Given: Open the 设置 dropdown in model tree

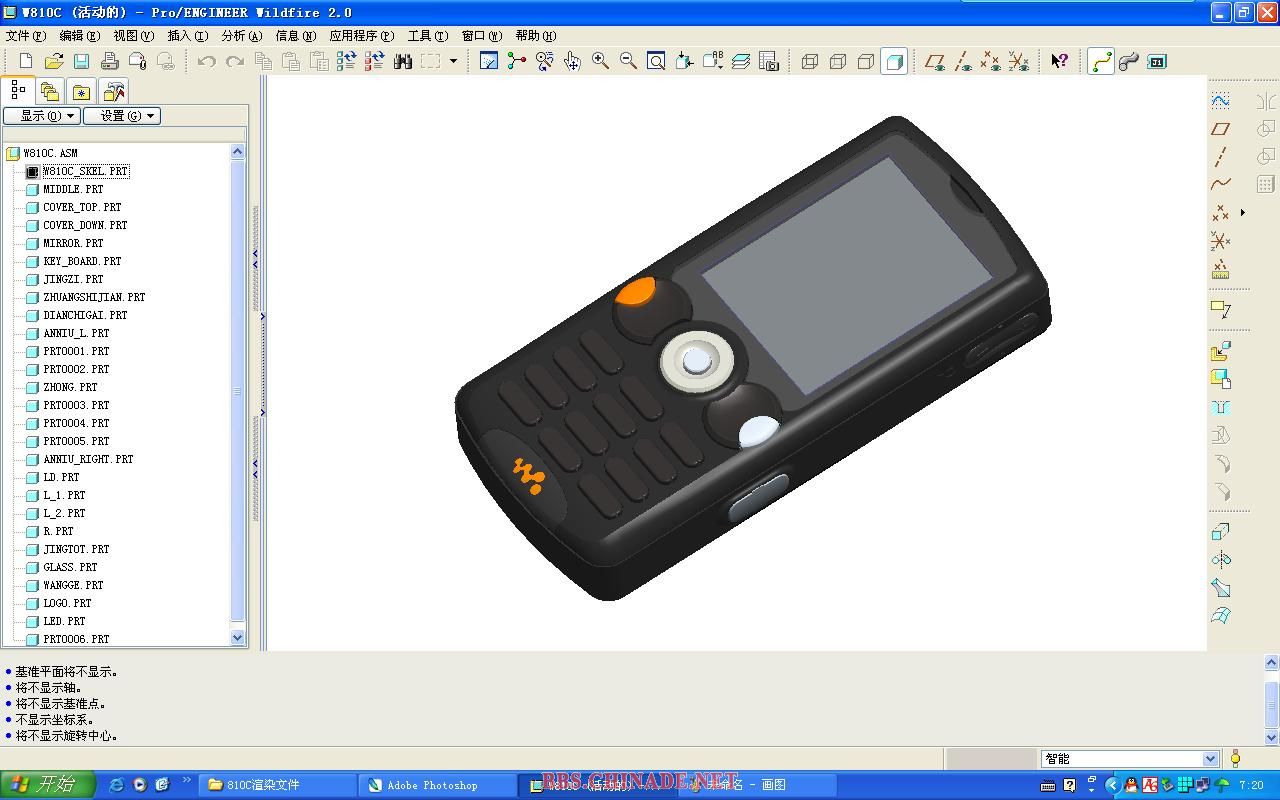Looking at the screenshot, I should pyautogui.click(x=122, y=116).
